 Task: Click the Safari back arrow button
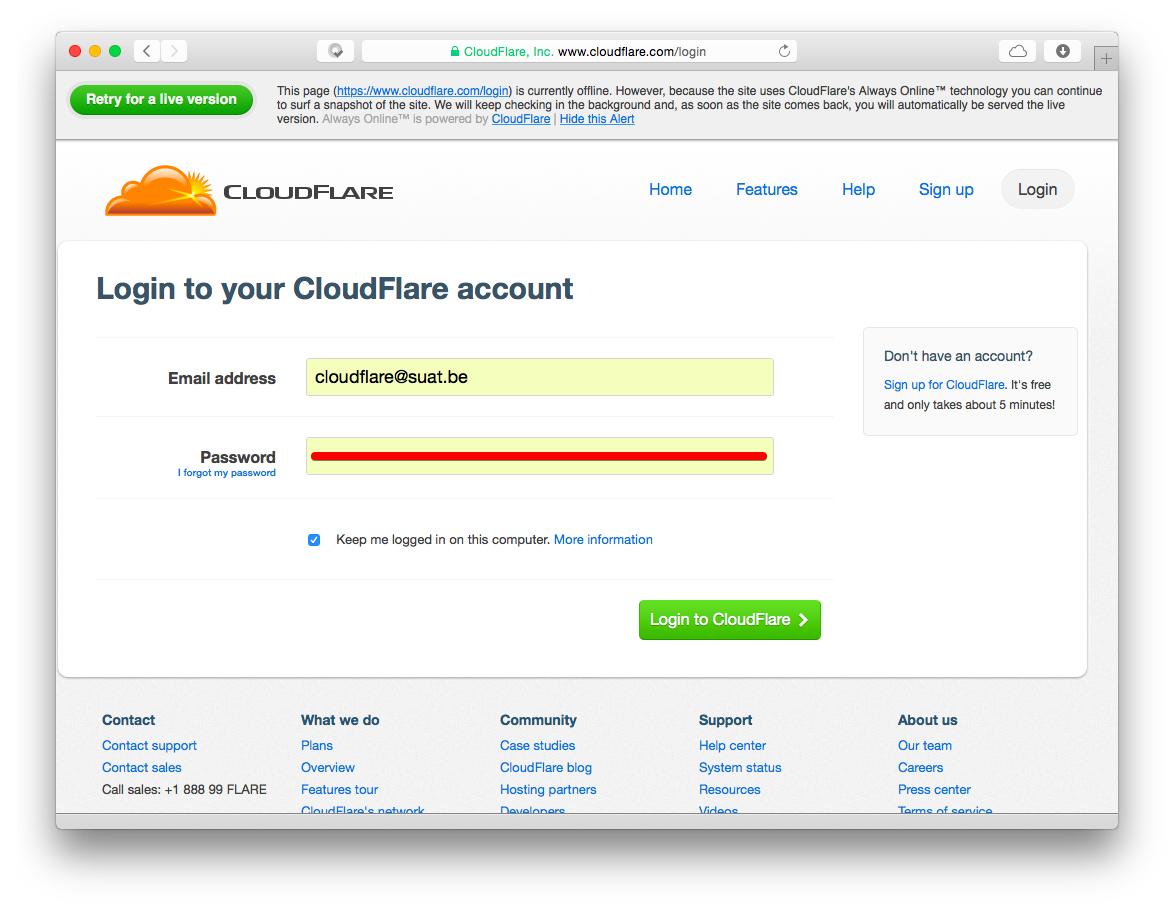click(x=147, y=51)
